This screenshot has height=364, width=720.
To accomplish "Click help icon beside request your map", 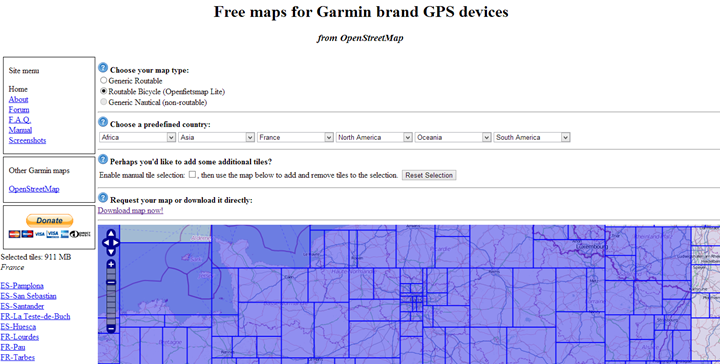I will click(103, 198).
